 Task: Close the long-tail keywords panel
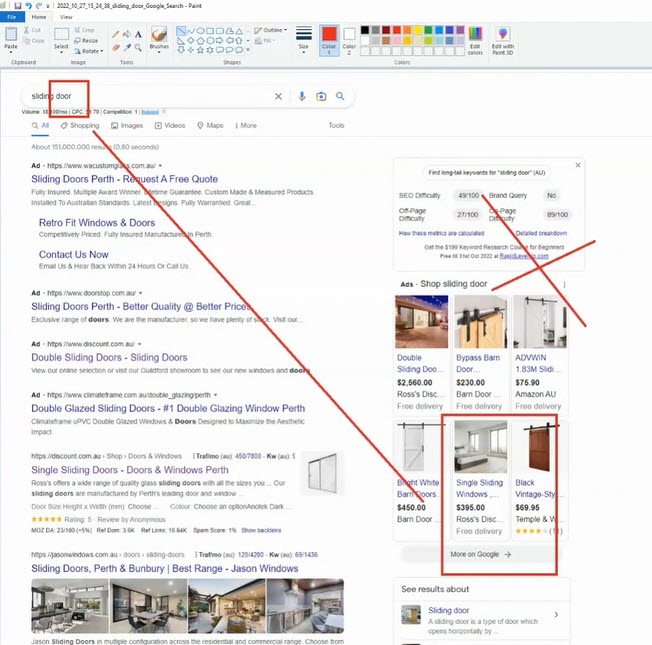tap(578, 165)
